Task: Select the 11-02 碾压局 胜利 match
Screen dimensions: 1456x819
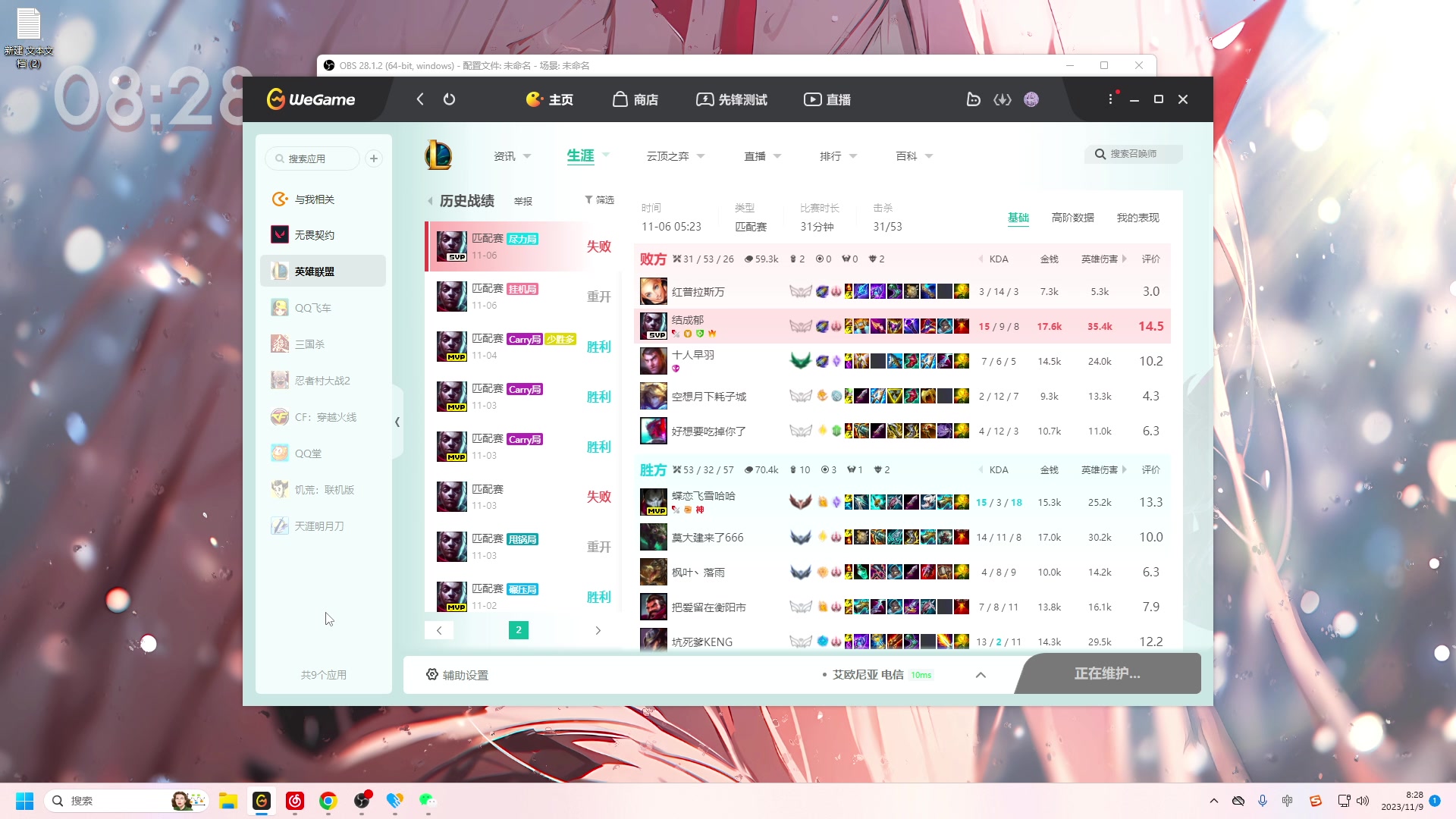Action: click(x=523, y=597)
